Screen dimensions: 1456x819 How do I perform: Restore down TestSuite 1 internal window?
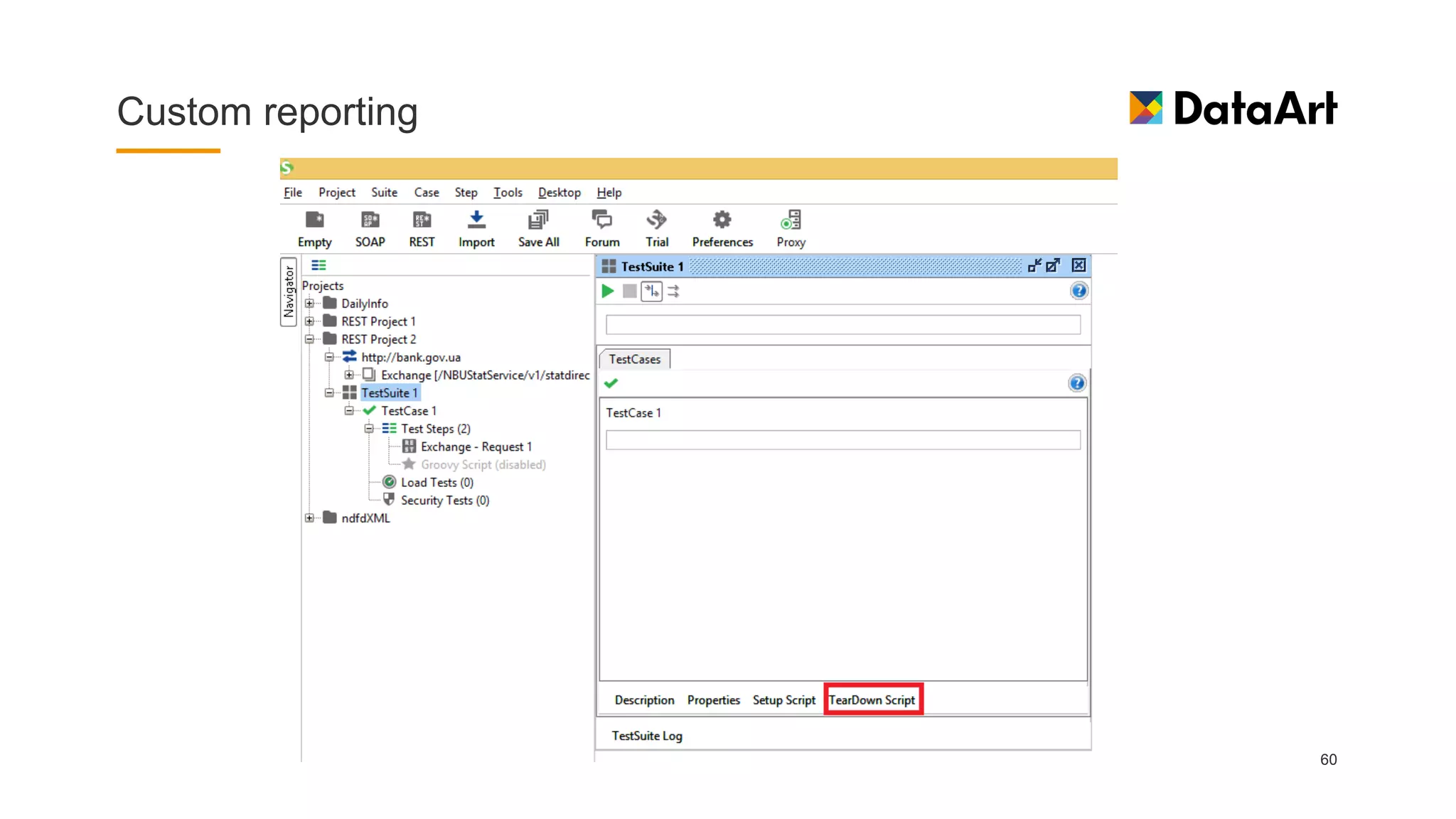(1034, 265)
